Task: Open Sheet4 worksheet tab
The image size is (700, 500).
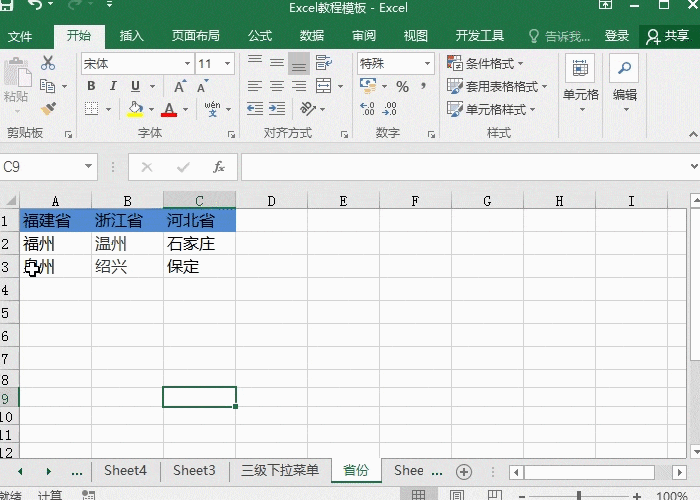Action: (125, 471)
